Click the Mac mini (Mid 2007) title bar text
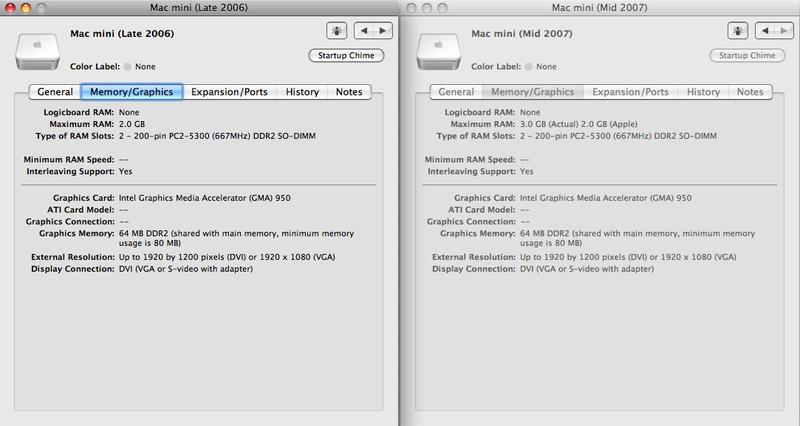The image size is (800, 426). point(599,8)
